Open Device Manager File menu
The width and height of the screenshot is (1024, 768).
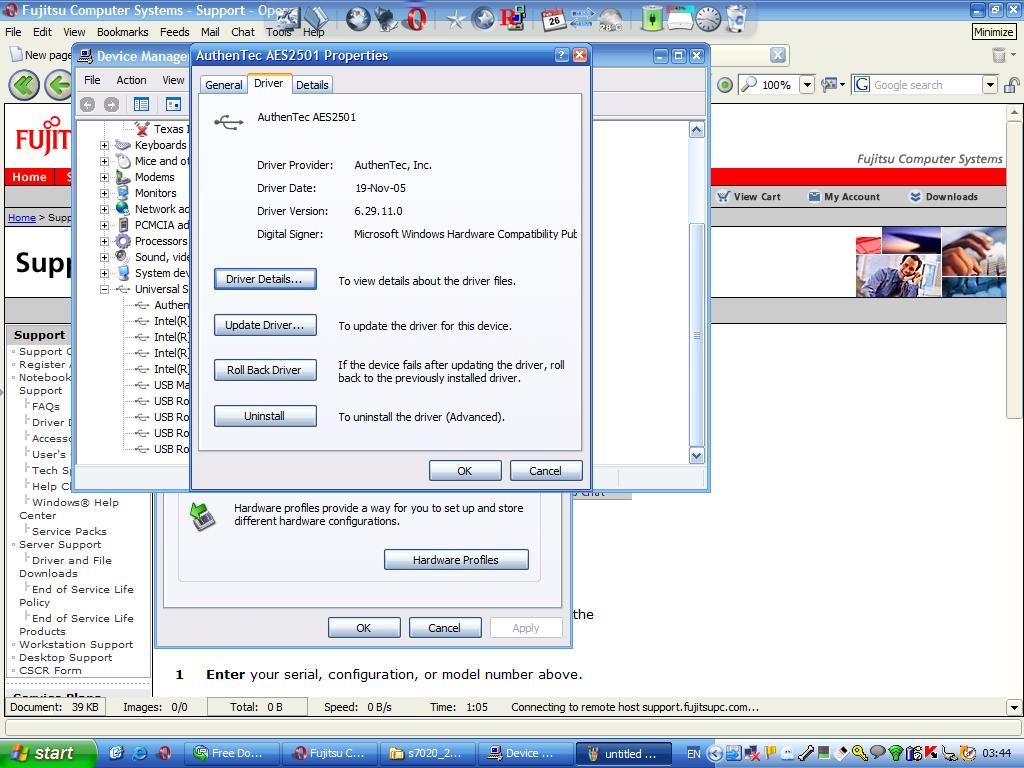(92, 80)
